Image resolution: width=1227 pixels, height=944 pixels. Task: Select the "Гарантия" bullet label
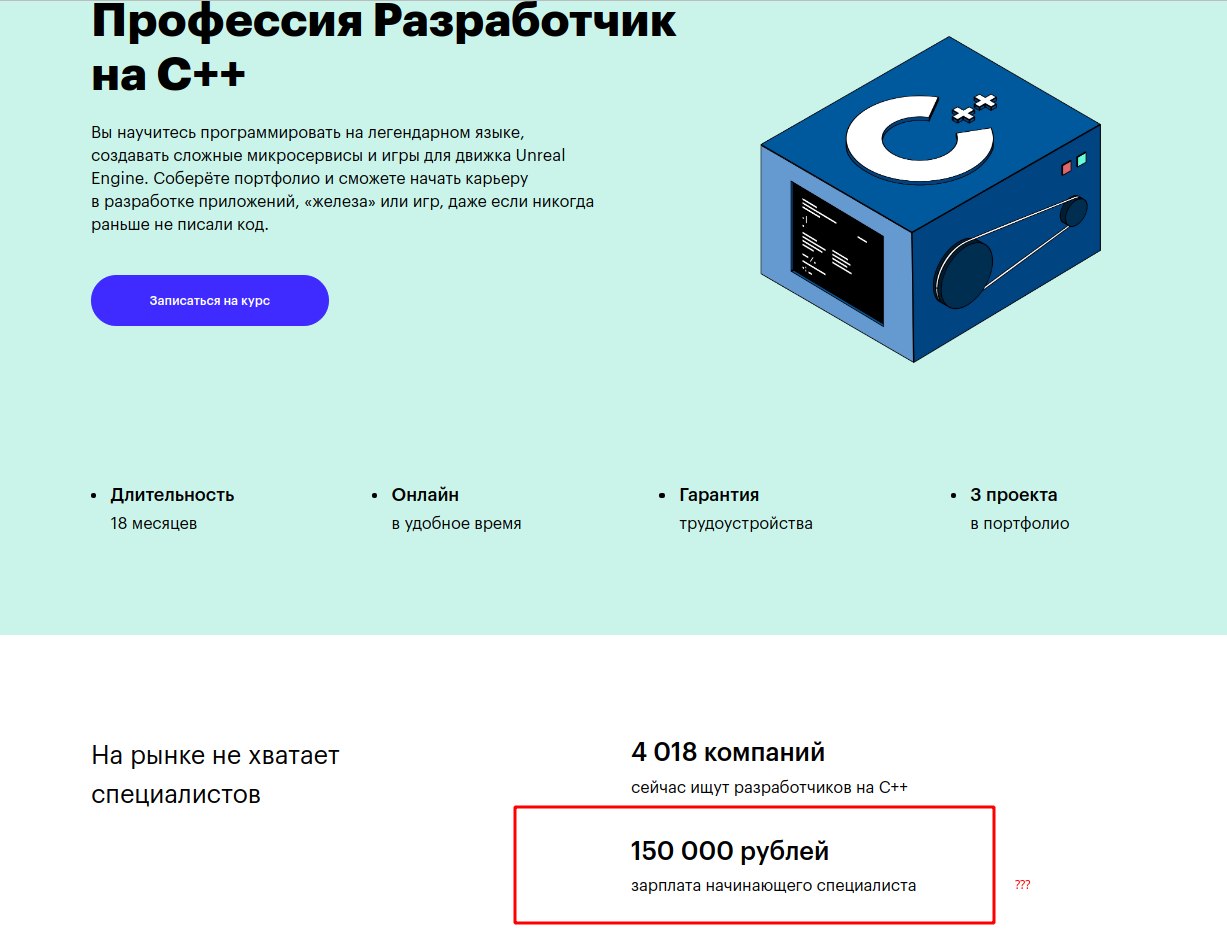[719, 495]
